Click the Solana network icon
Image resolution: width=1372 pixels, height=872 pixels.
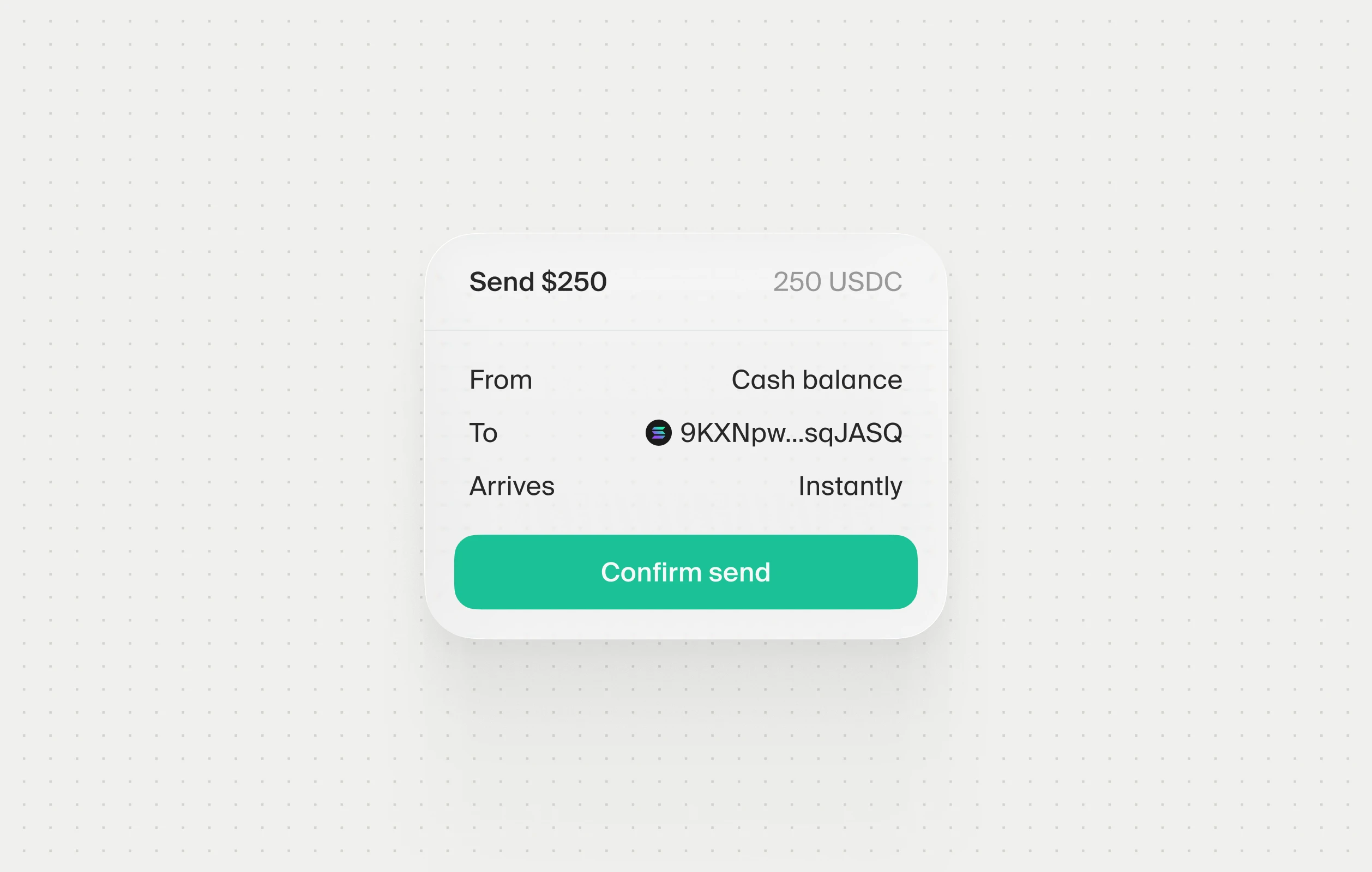(658, 433)
